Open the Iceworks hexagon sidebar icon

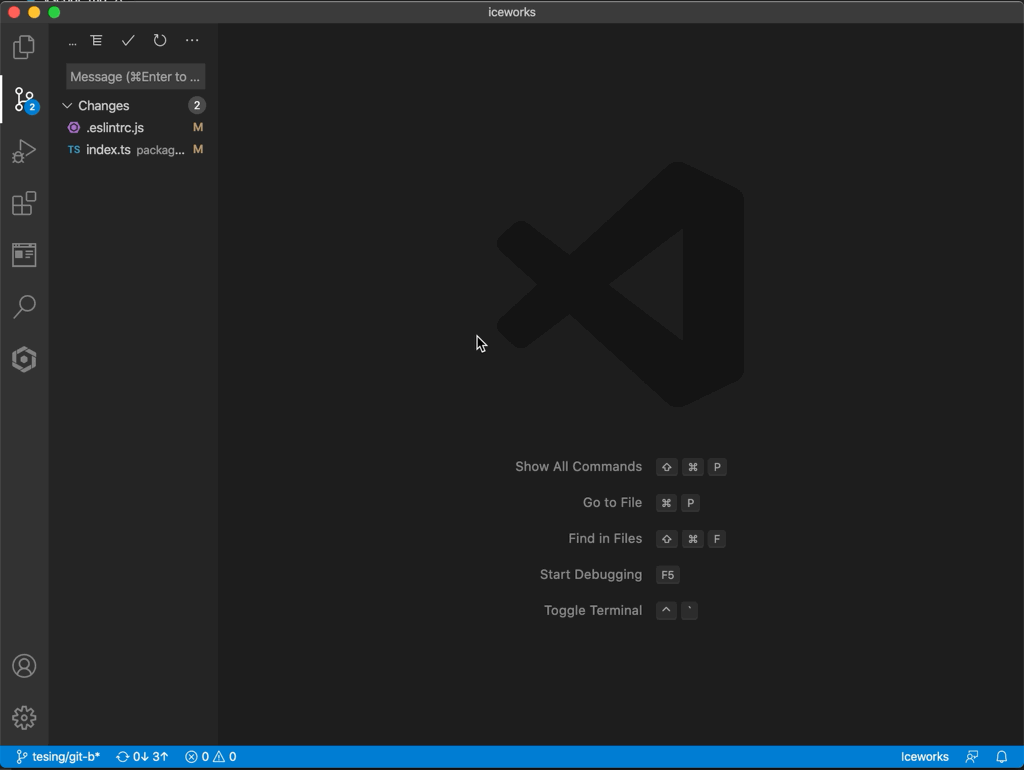(x=24, y=359)
